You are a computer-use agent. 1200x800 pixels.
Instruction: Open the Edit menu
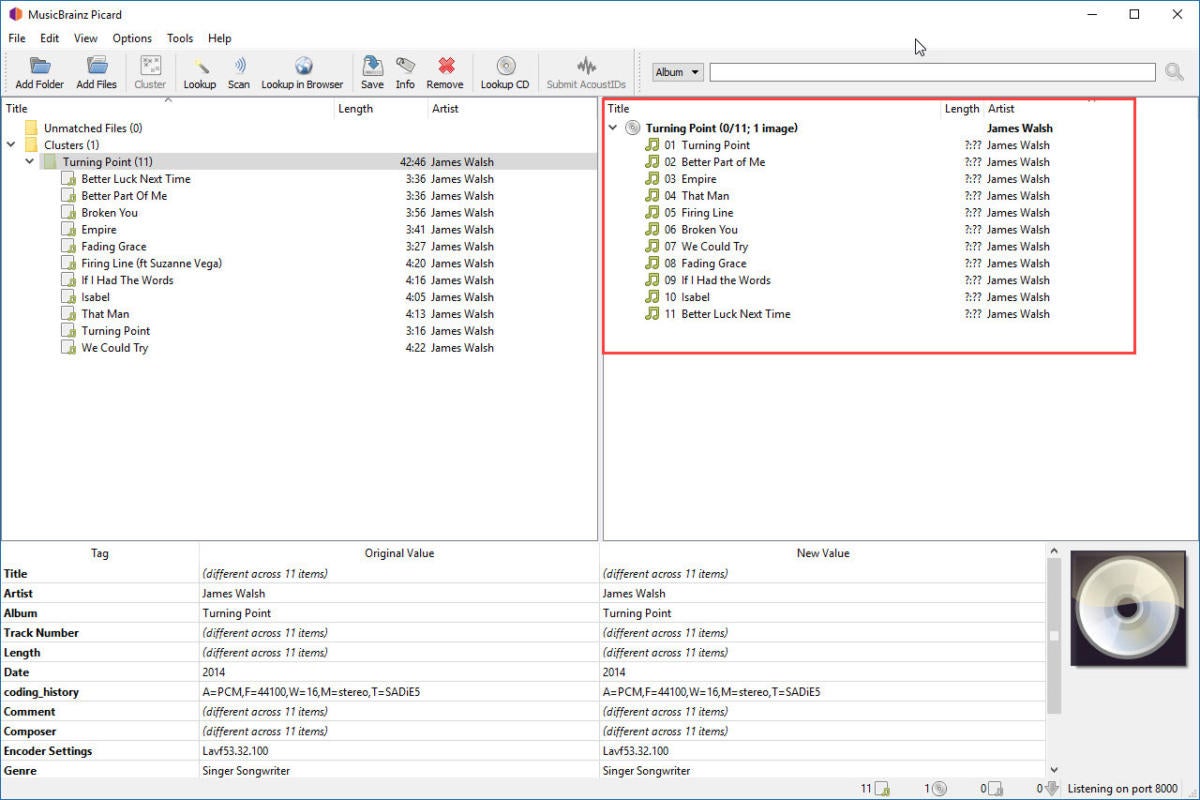(50, 38)
